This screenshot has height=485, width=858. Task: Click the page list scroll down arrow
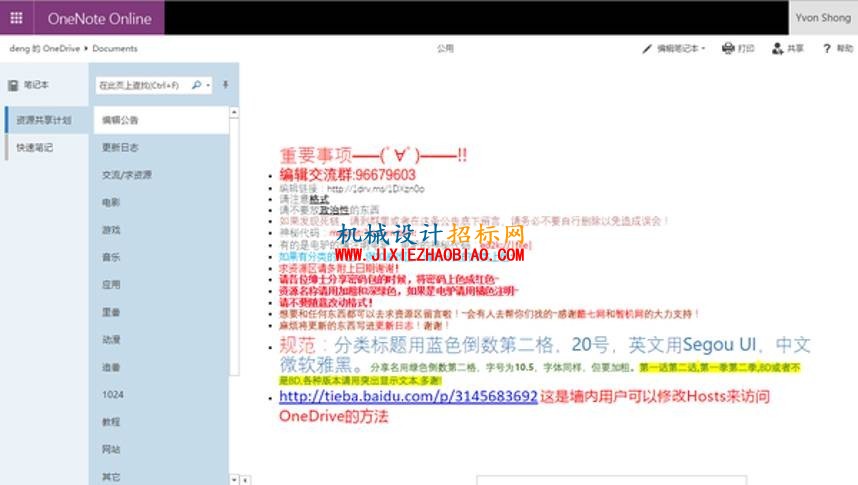pos(234,480)
